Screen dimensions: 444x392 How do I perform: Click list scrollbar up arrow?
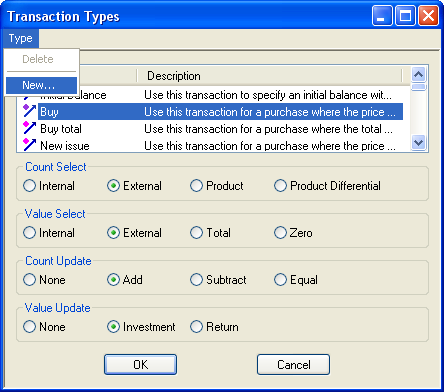click(x=418, y=74)
